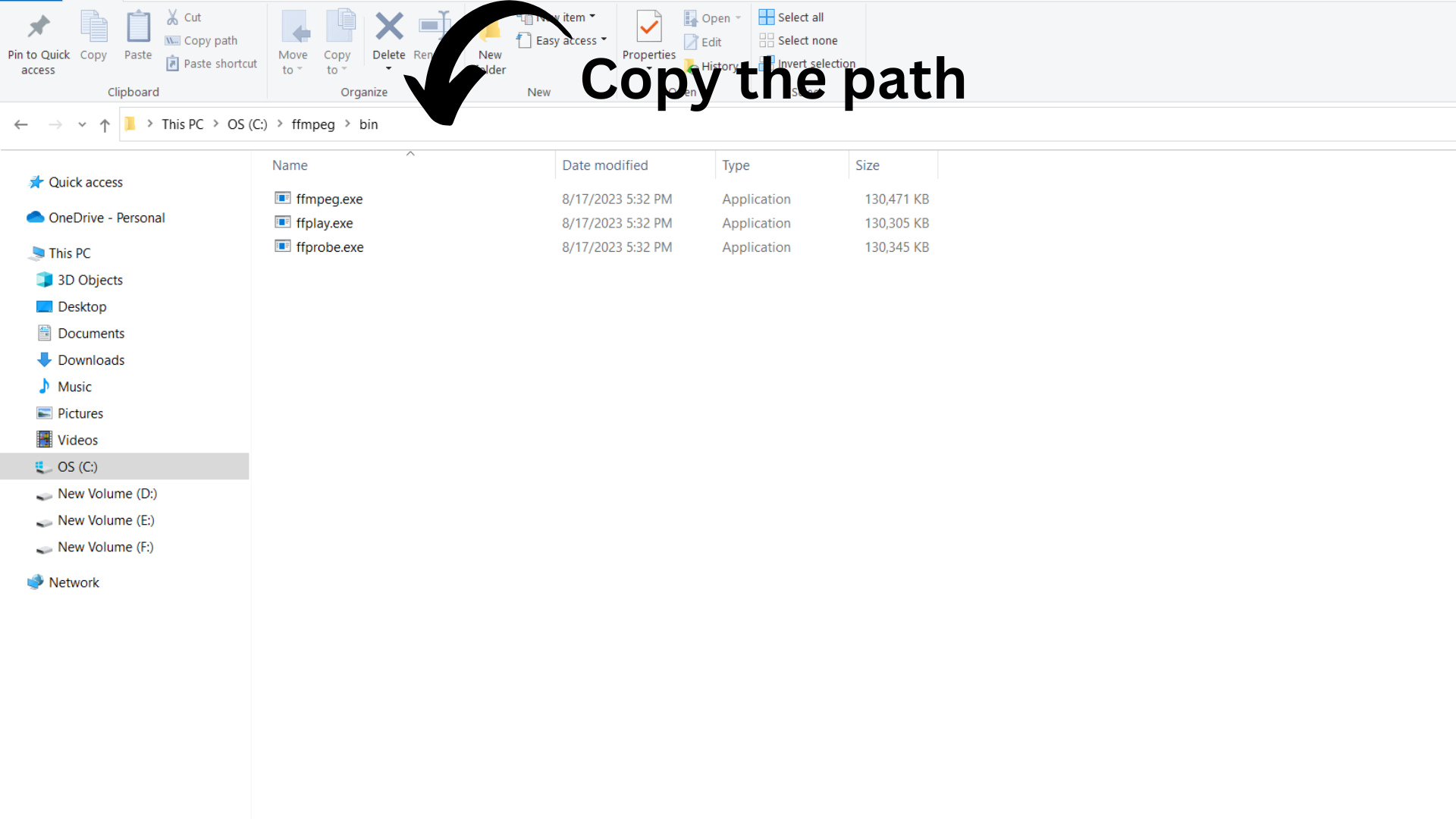Viewport: 1456px width, 819px height.
Task: Open the Move to dropdown
Action: tap(293, 62)
